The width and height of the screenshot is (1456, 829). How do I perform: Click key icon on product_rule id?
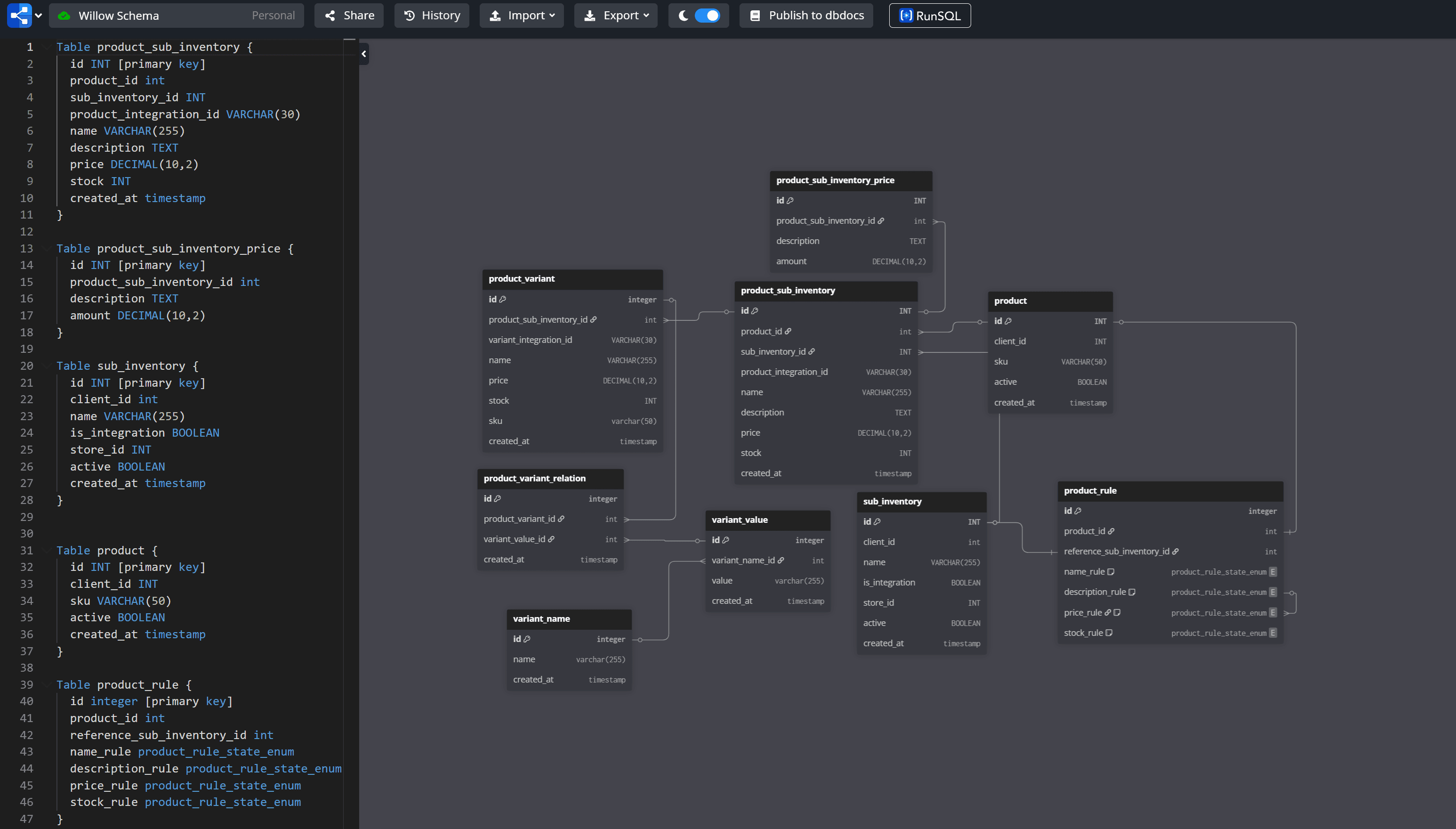(x=1078, y=511)
